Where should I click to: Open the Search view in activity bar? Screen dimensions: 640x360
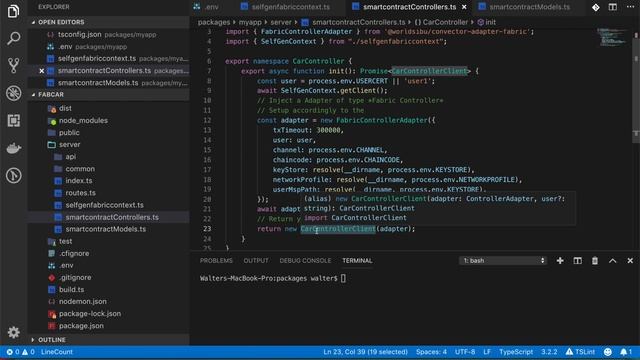click(x=13, y=39)
